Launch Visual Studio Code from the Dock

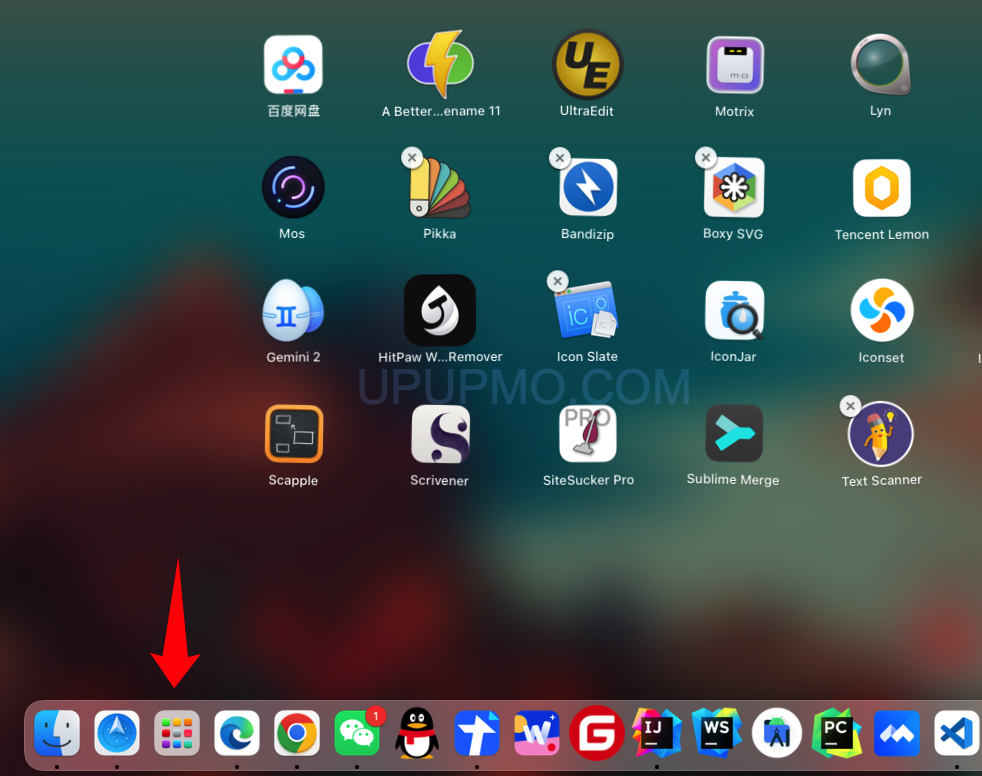point(956,733)
